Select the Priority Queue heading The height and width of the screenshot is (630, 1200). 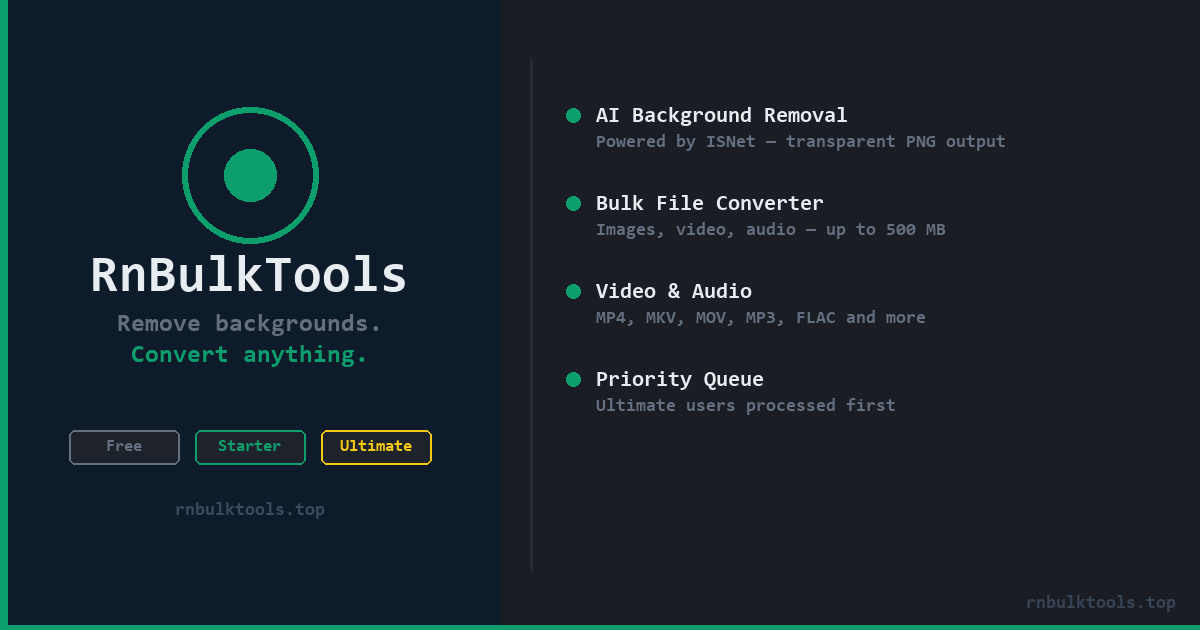click(x=679, y=379)
